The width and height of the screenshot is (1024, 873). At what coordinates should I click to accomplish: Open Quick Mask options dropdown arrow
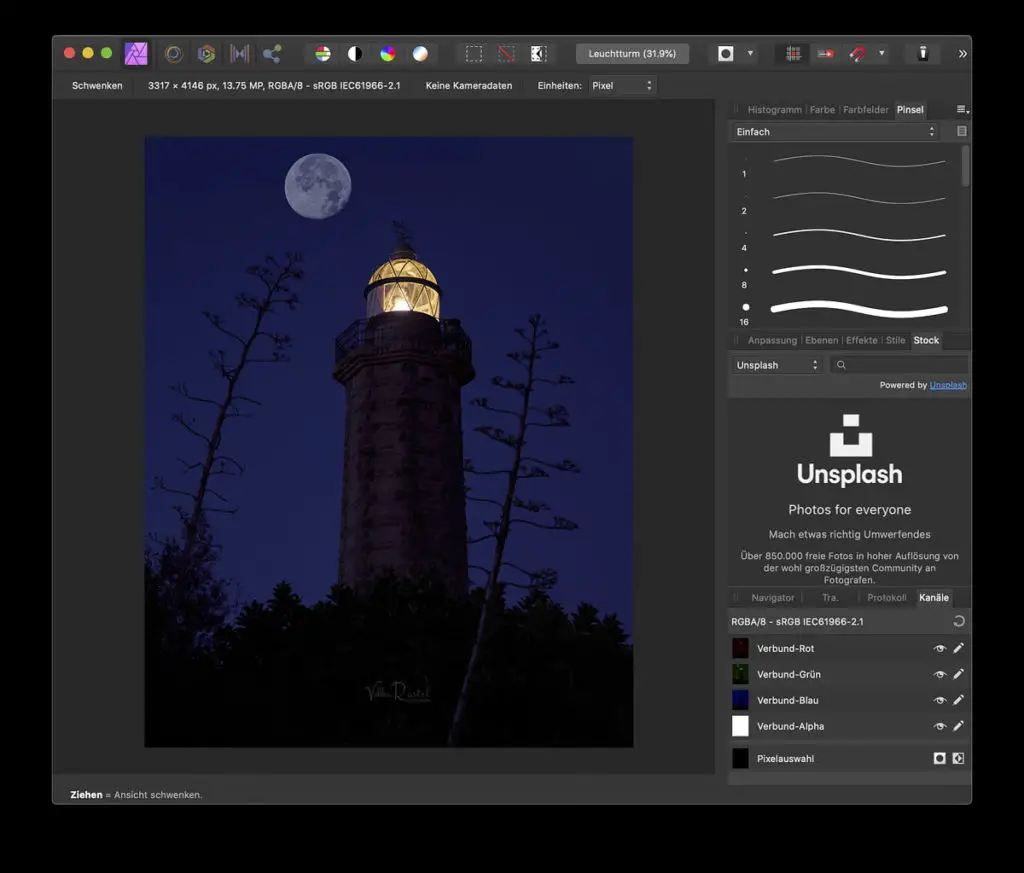tap(750, 54)
